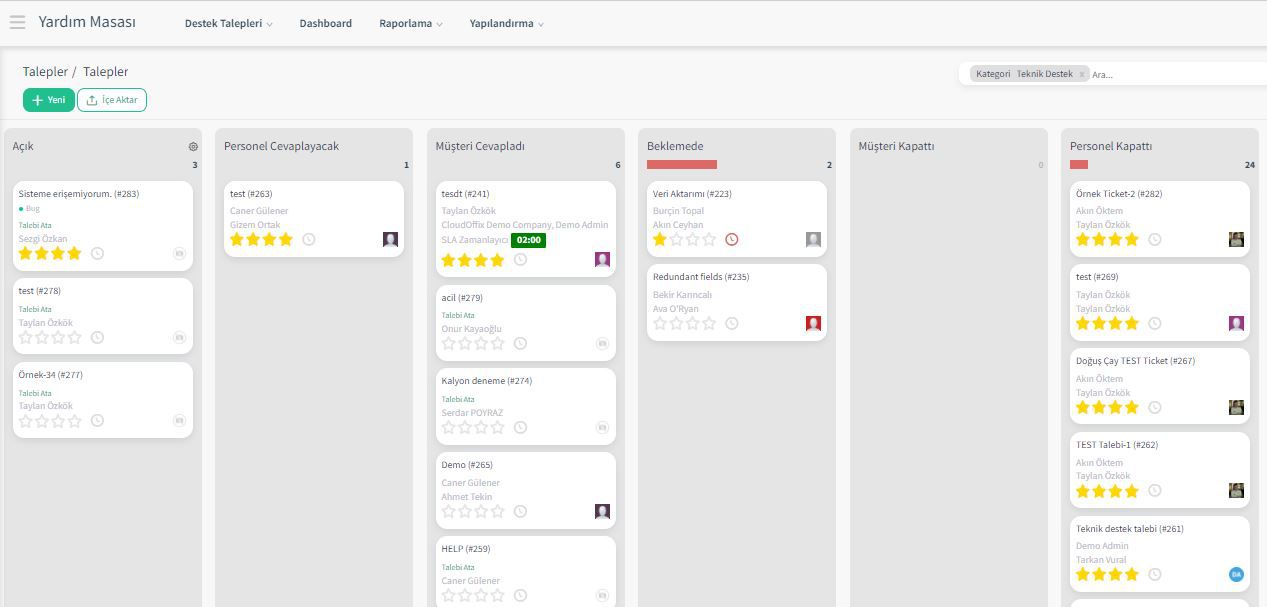Click camera icon on acil (#279) card
This screenshot has width=1267, height=607.
point(602,344)
